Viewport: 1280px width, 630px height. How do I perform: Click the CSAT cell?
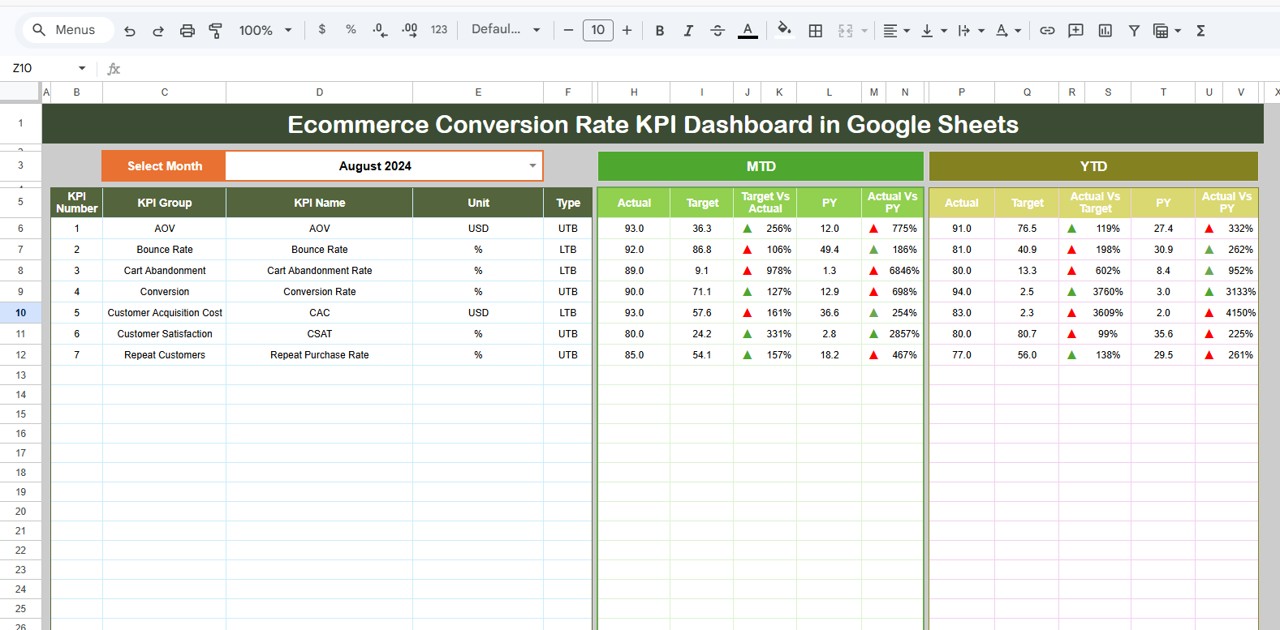tap(319, 334)
